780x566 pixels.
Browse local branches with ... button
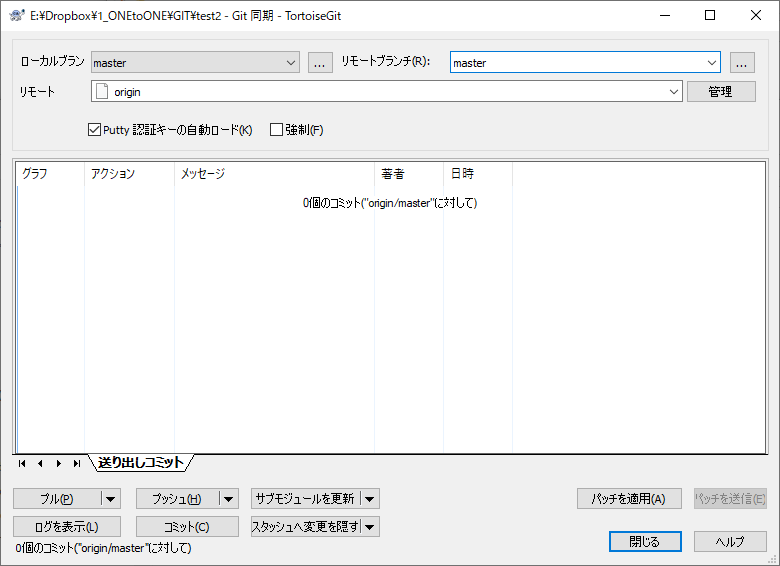tap(320, 63)
